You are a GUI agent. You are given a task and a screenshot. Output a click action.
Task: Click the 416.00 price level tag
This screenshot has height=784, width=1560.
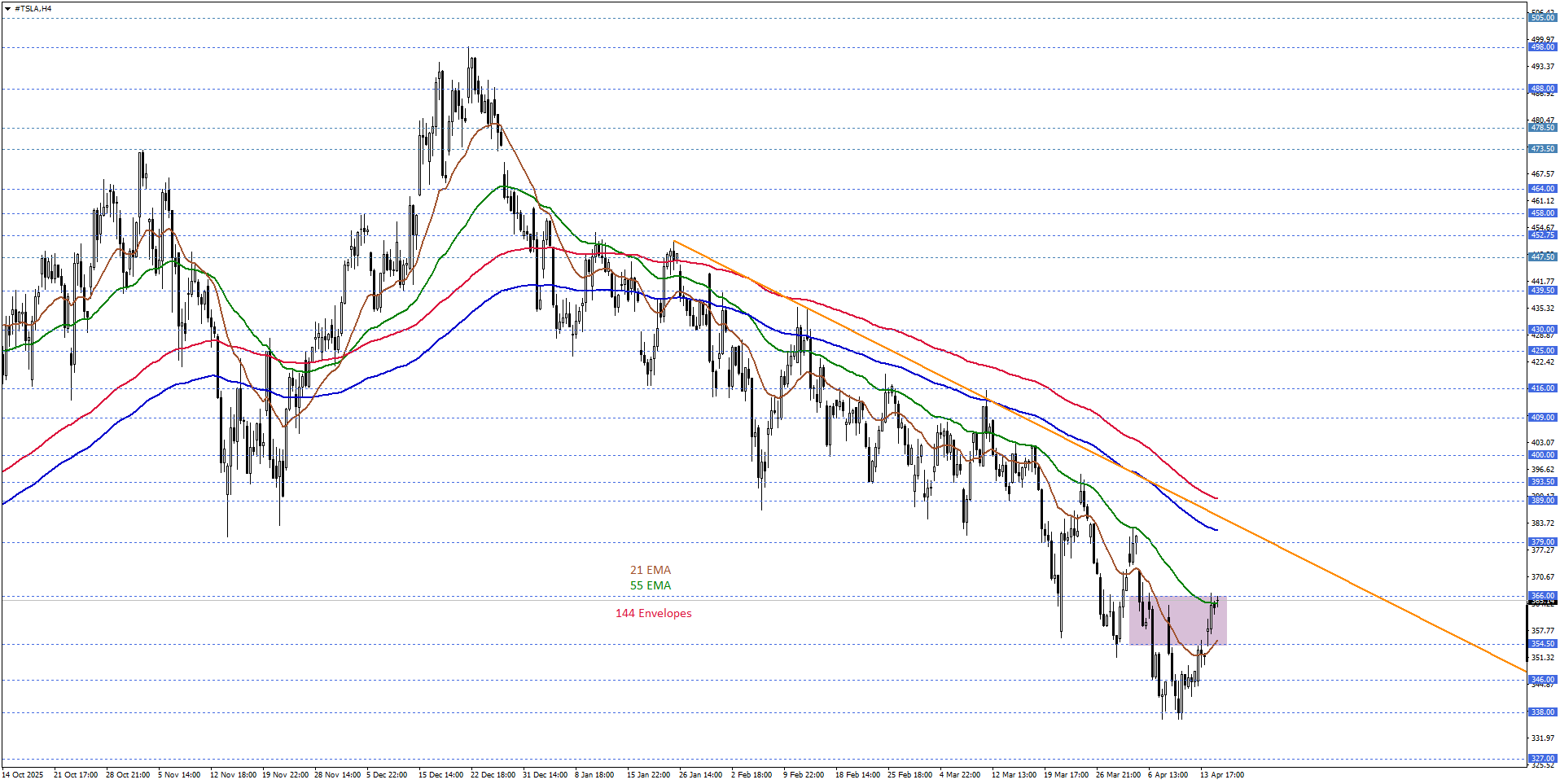(1542, 388)
